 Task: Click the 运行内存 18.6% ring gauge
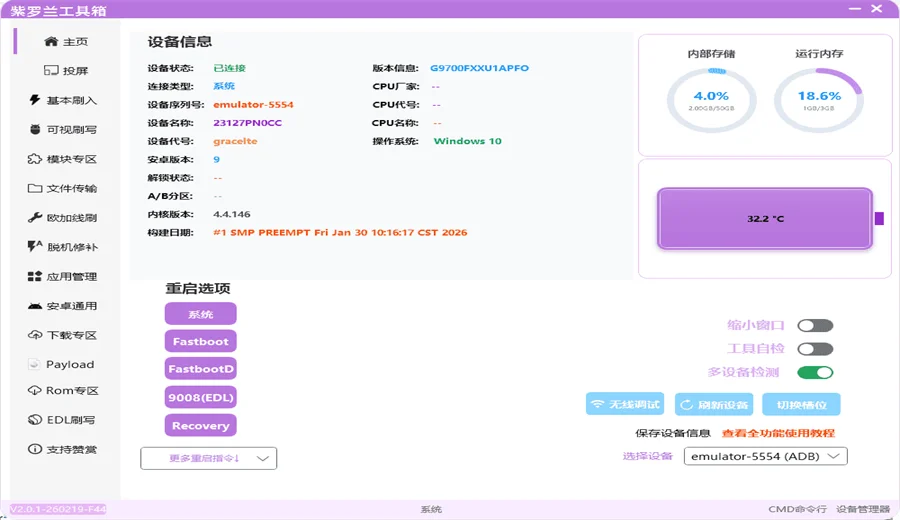818,100
